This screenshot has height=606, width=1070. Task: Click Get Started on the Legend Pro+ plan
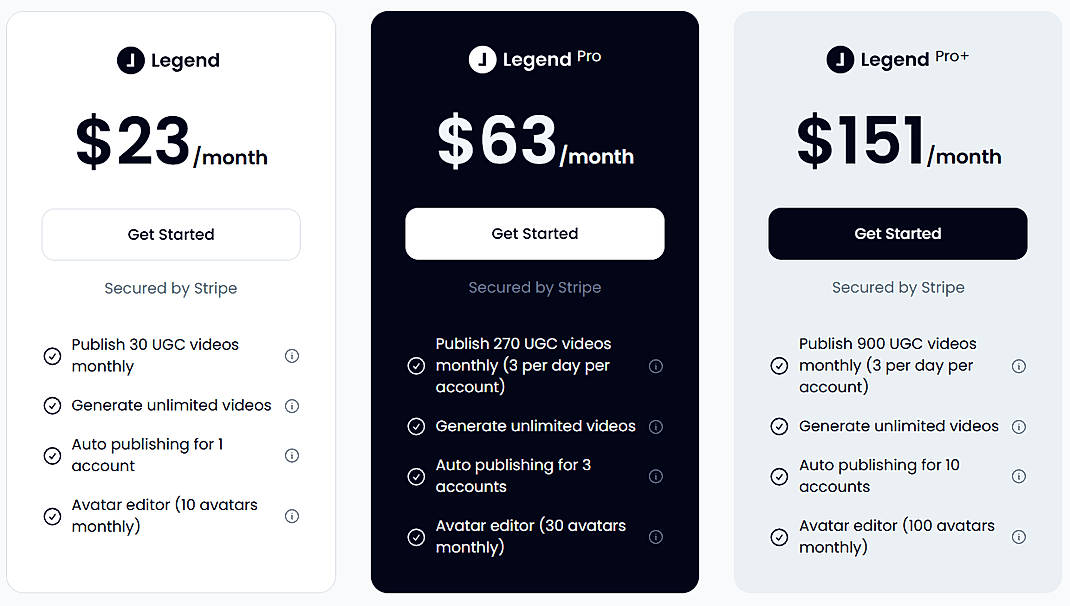pyautogui.click(x=897, y=233)
